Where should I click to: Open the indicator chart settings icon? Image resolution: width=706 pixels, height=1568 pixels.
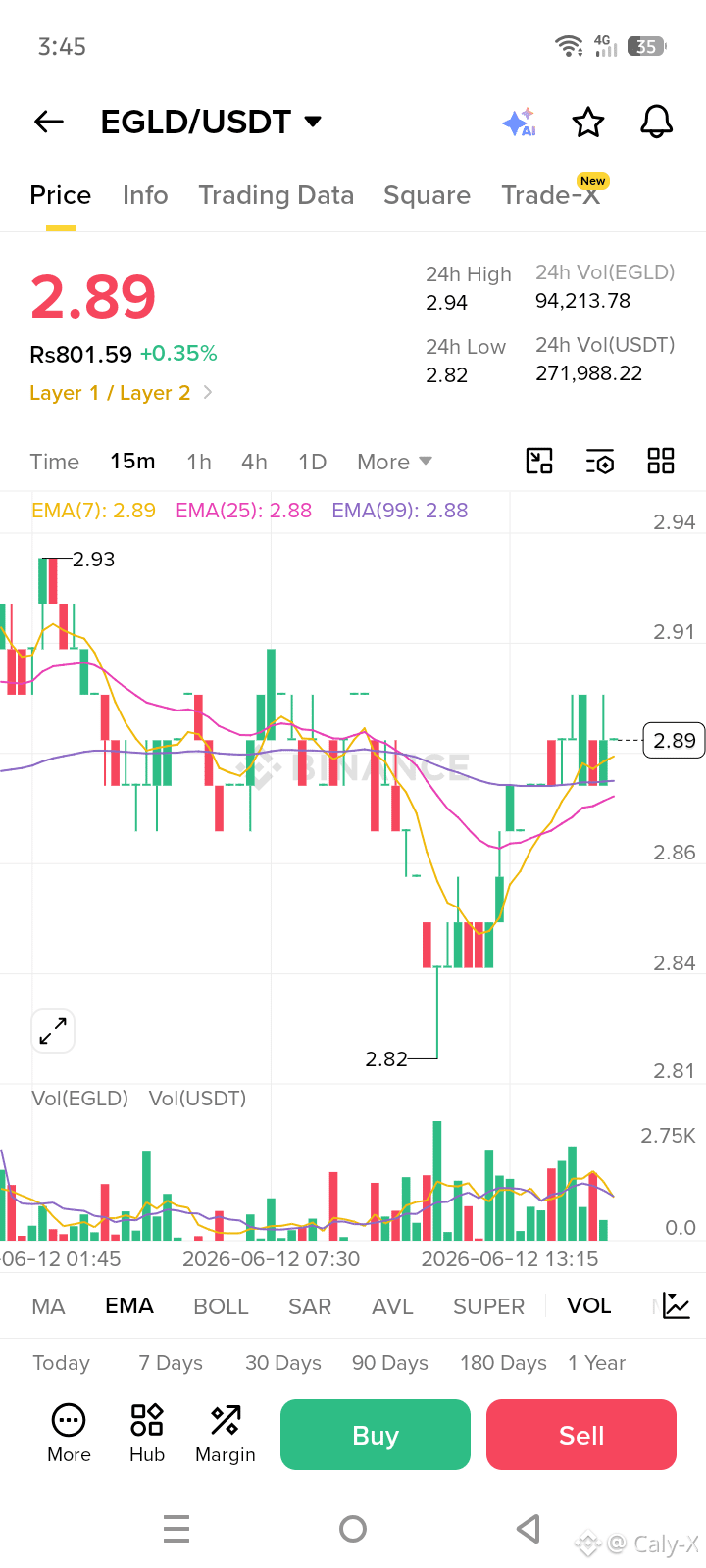(677, 1305)
